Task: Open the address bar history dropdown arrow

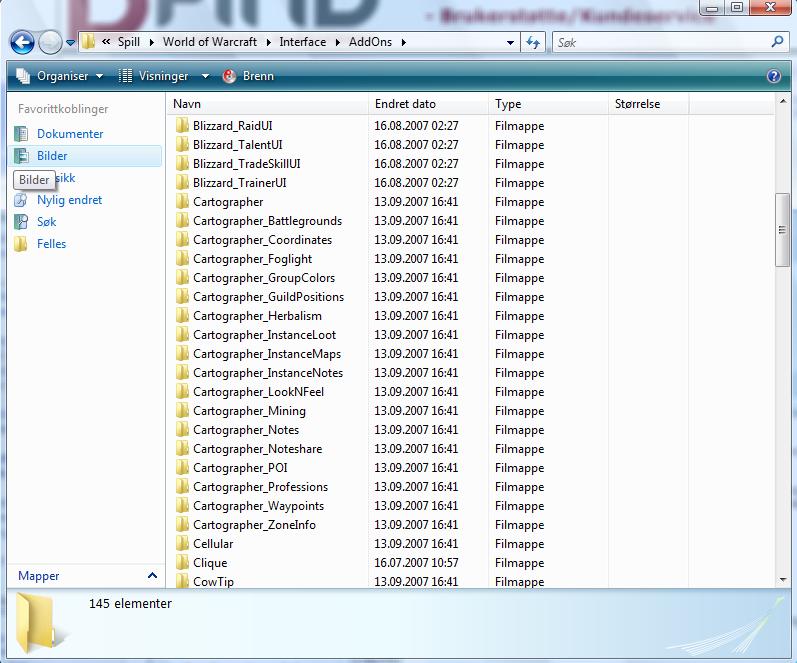Action: click(510, 43)
